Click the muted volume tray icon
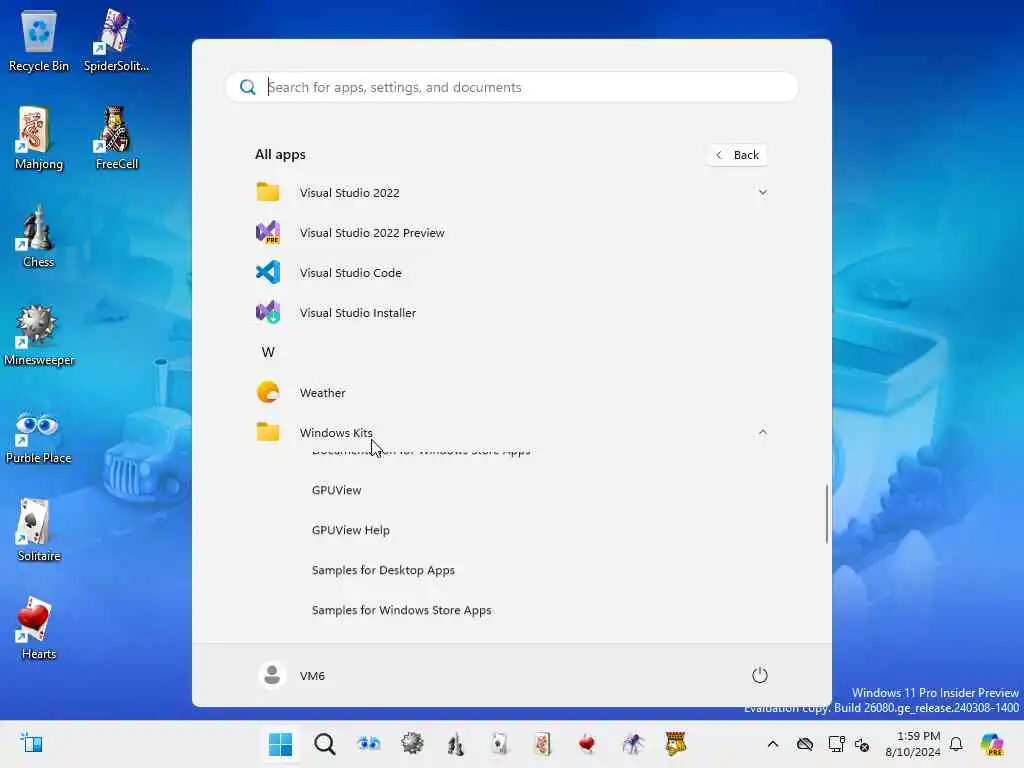Viewport: 1024px width, 768px height. (862, 744)
